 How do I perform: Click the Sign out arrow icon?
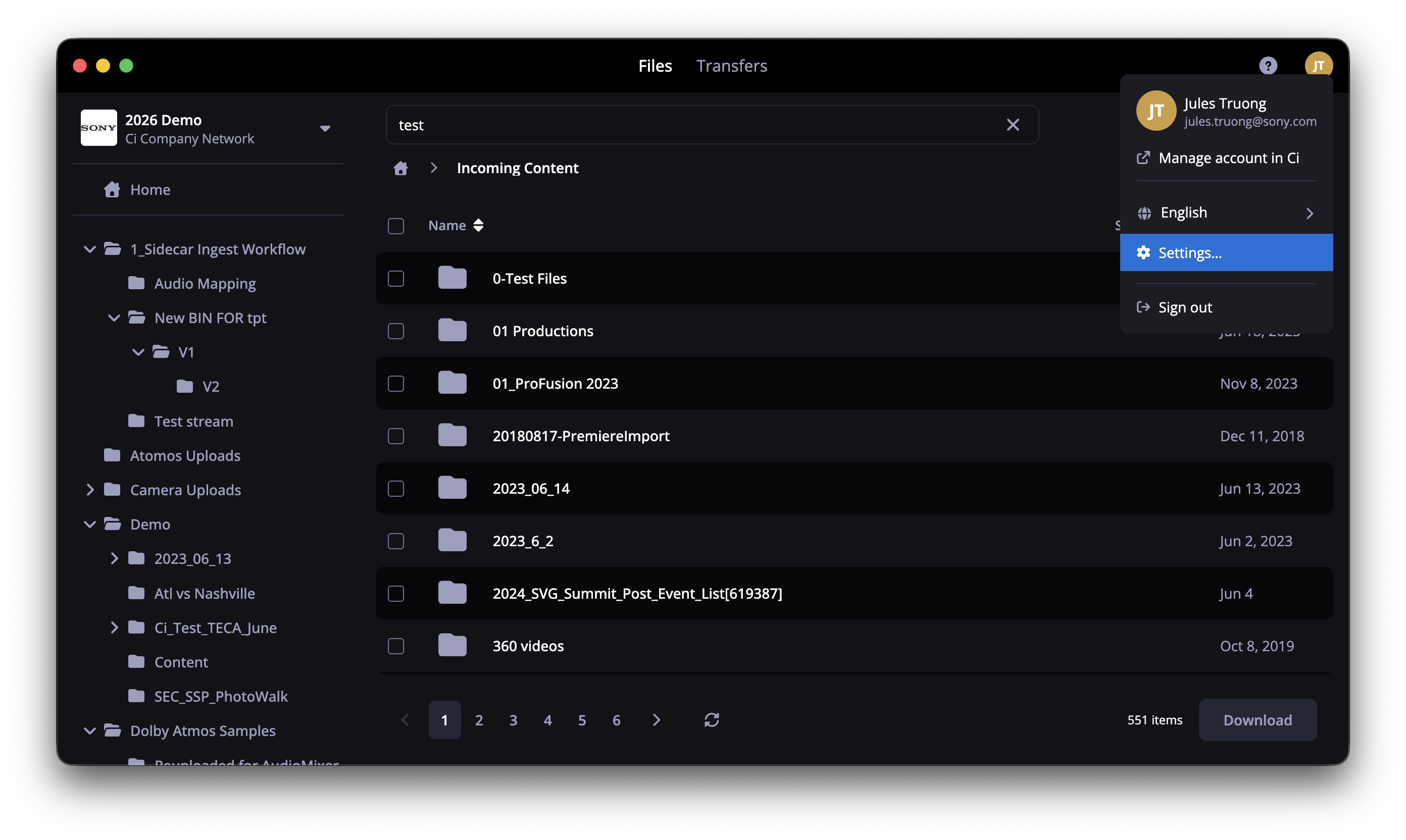[x=1143, y=307]
